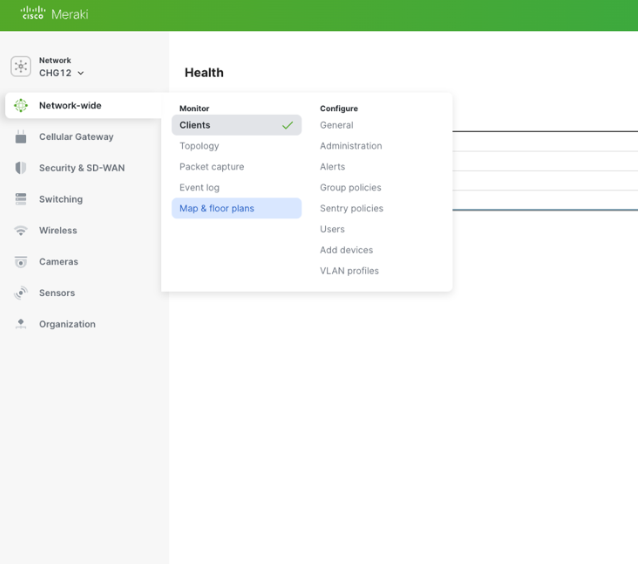Click the Wireless wifi icon

(21, 231)
